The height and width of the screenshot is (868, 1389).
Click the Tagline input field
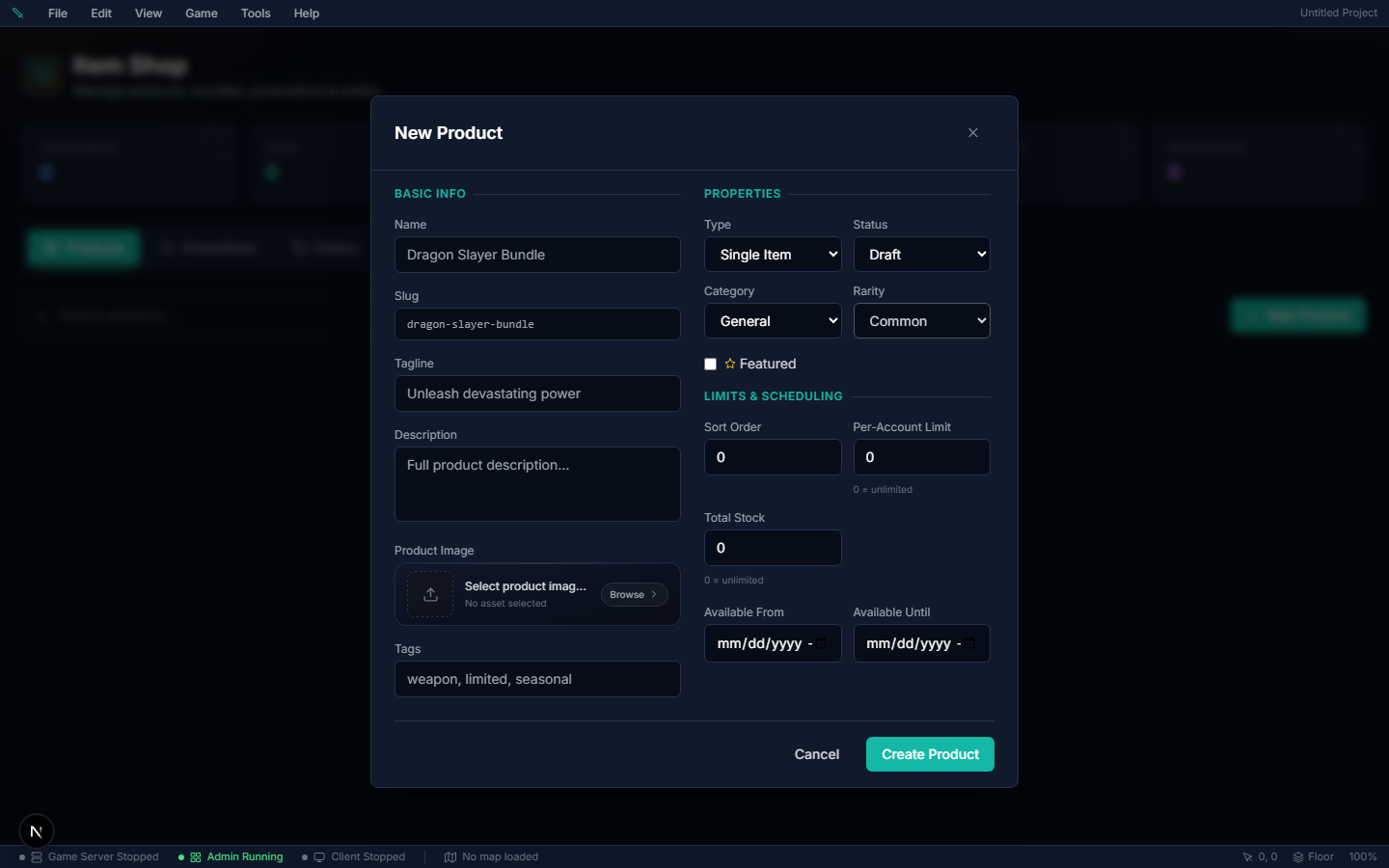(x=537, y=393)
